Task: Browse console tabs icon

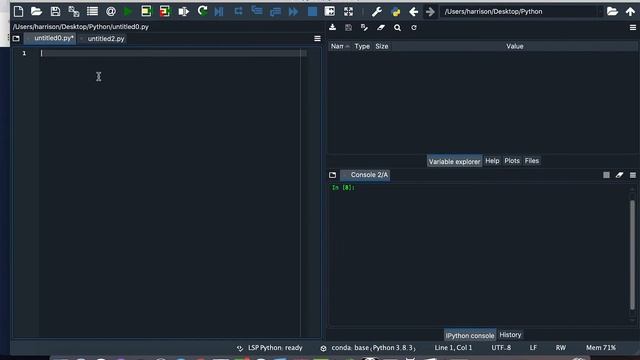Action: click(333, 175)
